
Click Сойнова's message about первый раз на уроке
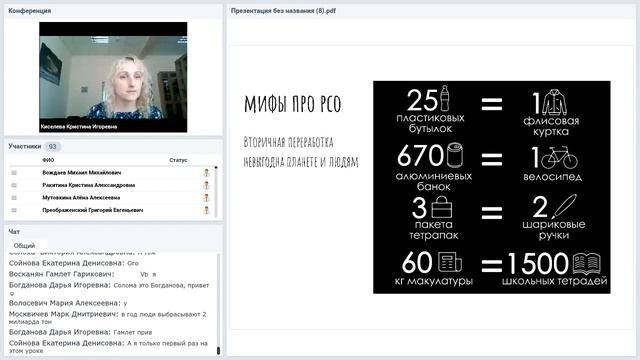pyautogui.click(x=109, y=347)
